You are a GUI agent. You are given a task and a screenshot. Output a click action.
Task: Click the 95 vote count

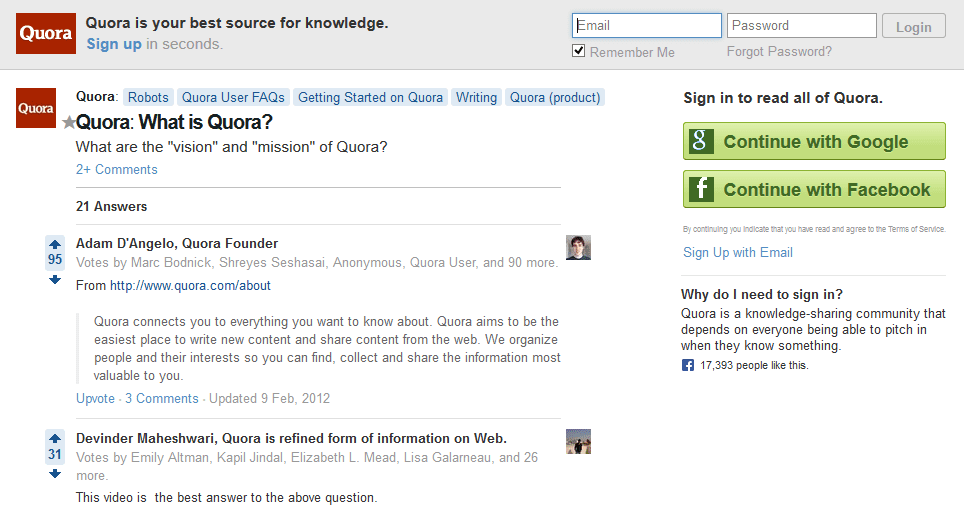click(55, 260)
